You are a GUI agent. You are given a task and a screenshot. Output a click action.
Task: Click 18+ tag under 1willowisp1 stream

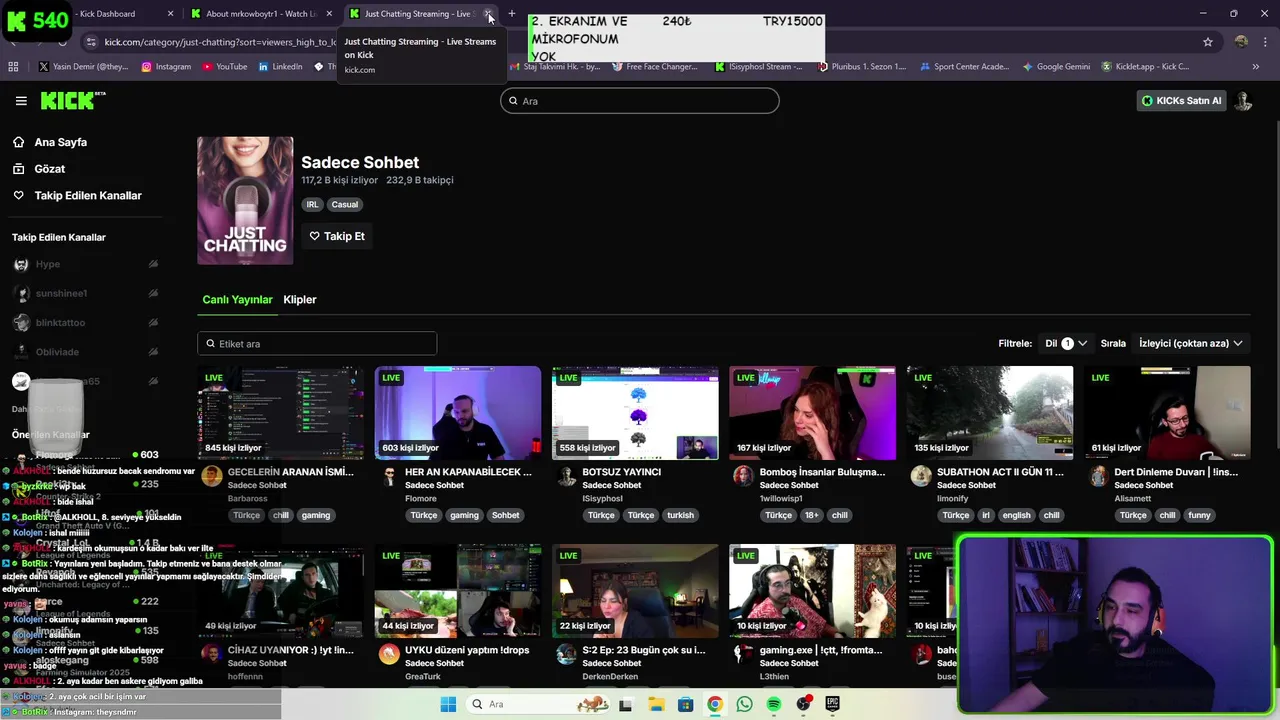click(812, 515)
